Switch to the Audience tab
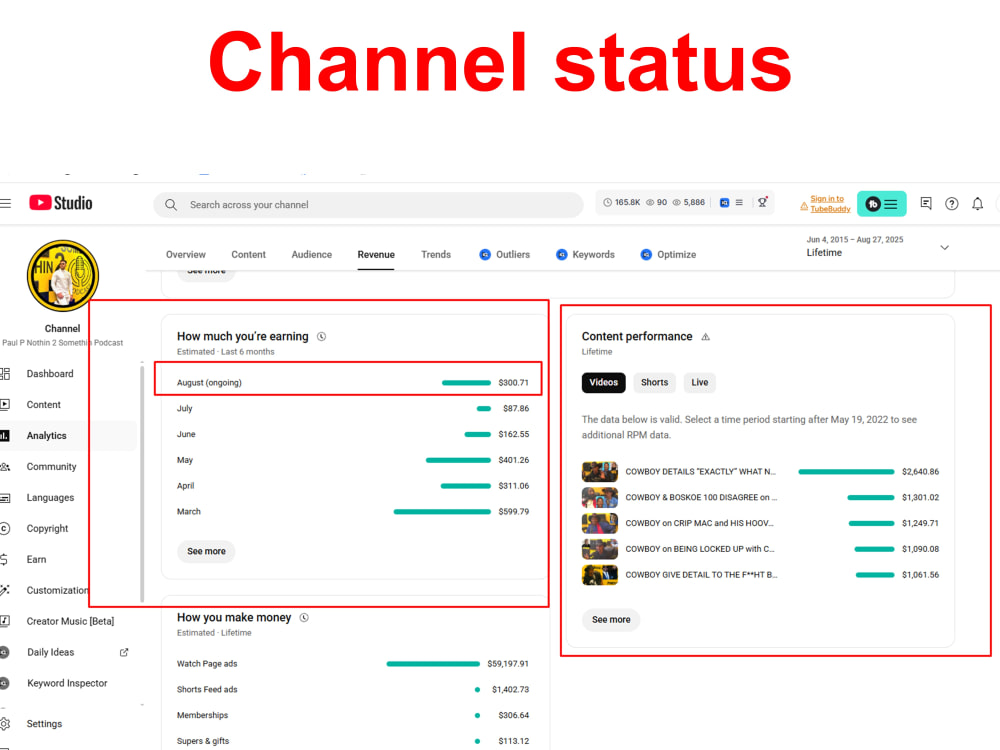The width and height of the screenshot is (1000, 750). tap(311, 254)
